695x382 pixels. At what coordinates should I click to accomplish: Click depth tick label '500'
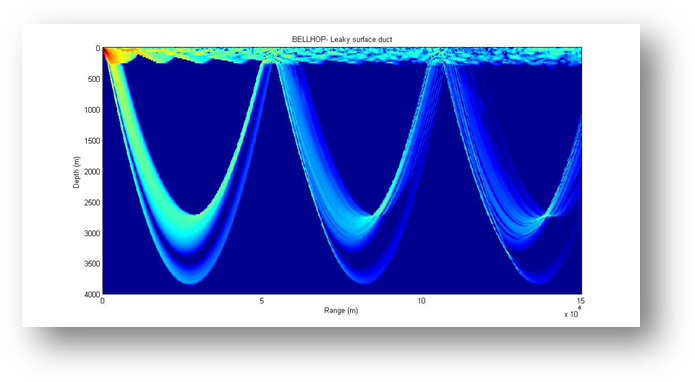click(x=94, y=79)
